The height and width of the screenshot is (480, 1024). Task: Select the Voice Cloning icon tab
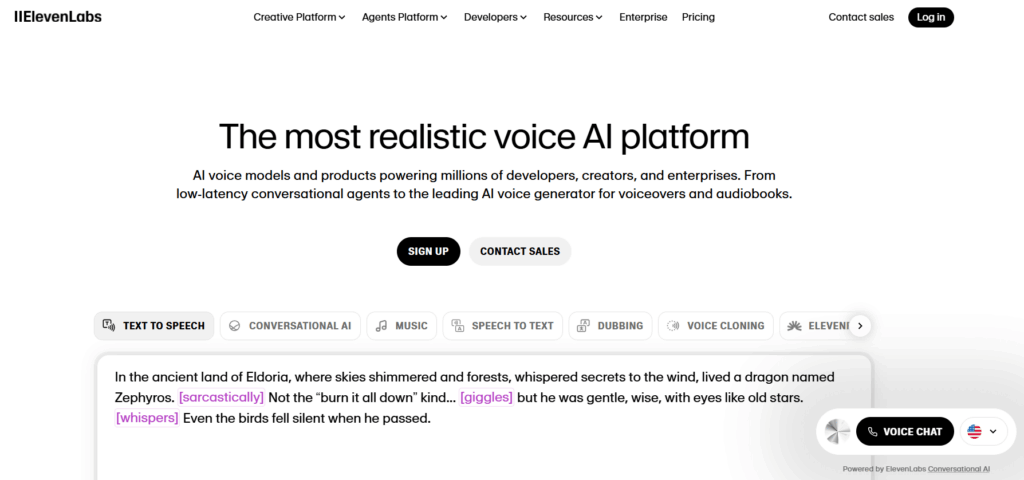coord(673,325)
